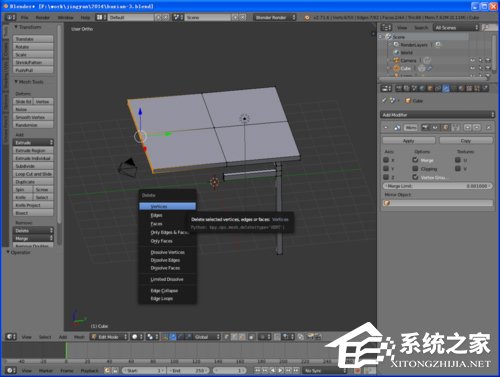Click the Mirror Object field
Screen dimensions: 500x377
pos(437,203)
